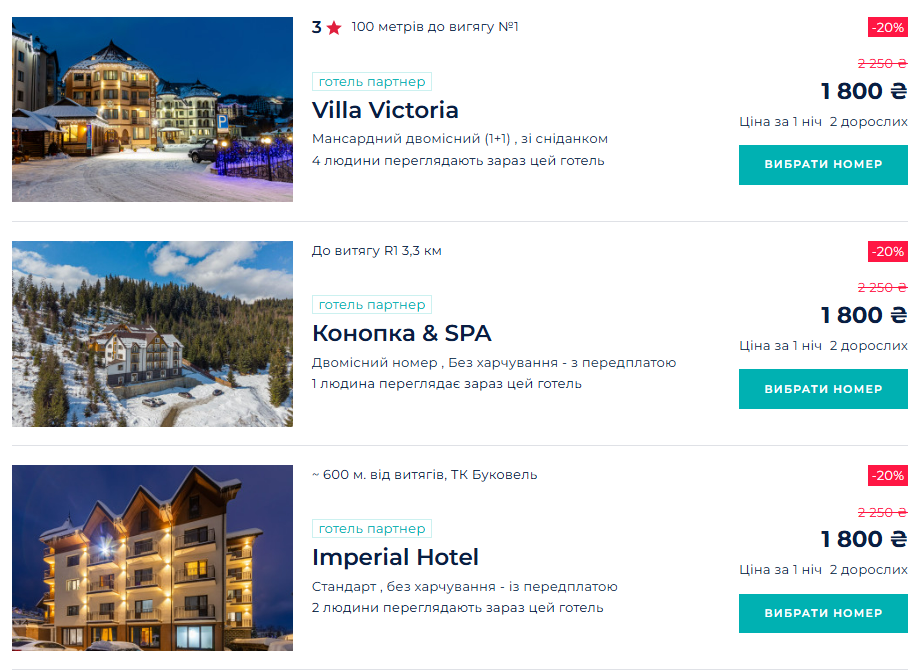The width and height of the screenshot is (920, 671).
Task: Click the Villa Victoria hotel title
Action: [385, 110]
